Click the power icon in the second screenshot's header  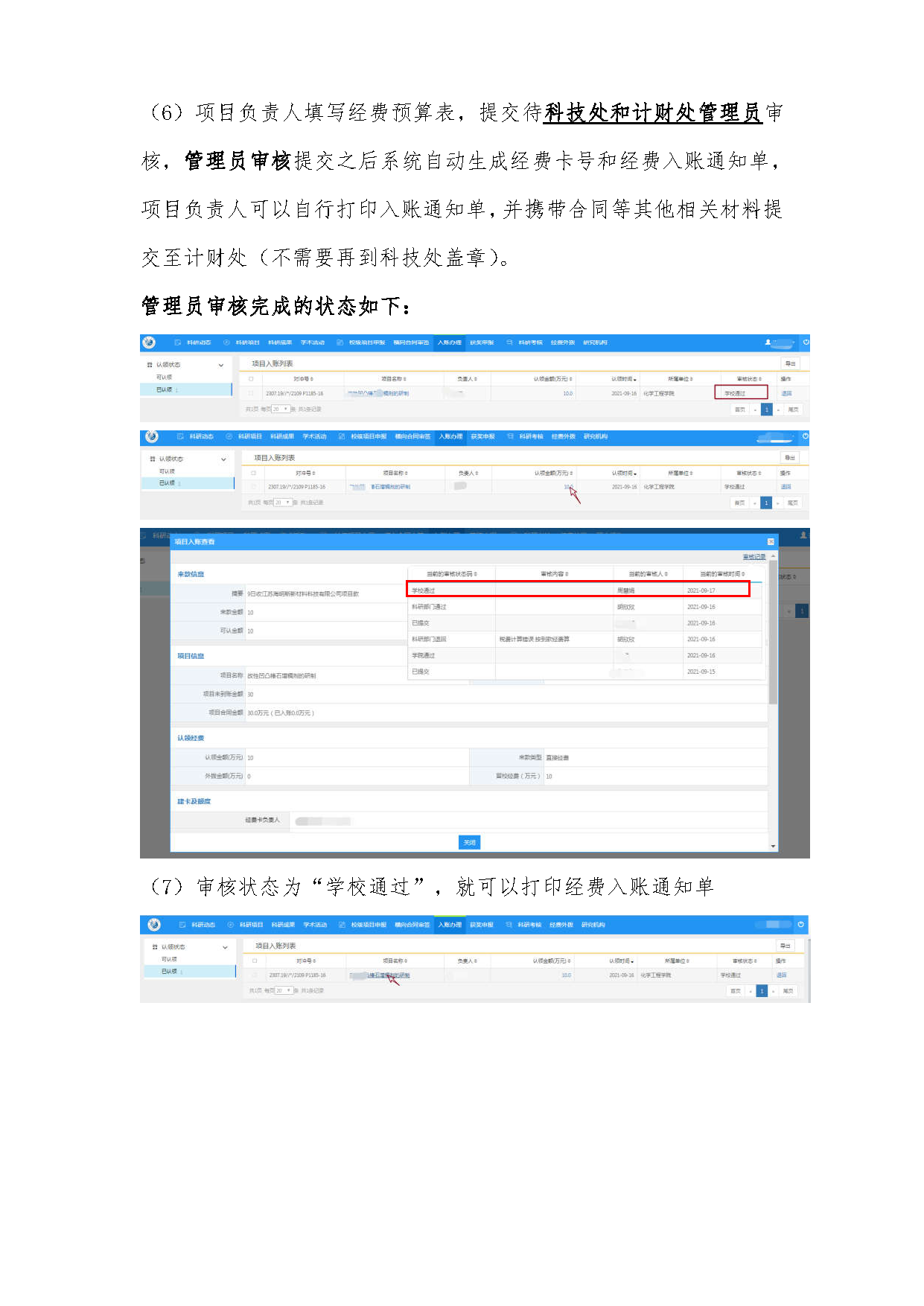tap(805, 436)
